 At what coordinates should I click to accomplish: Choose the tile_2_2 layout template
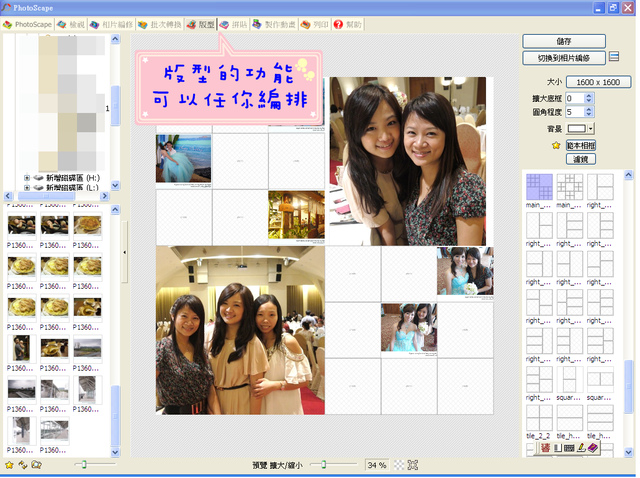coord(539,418)
